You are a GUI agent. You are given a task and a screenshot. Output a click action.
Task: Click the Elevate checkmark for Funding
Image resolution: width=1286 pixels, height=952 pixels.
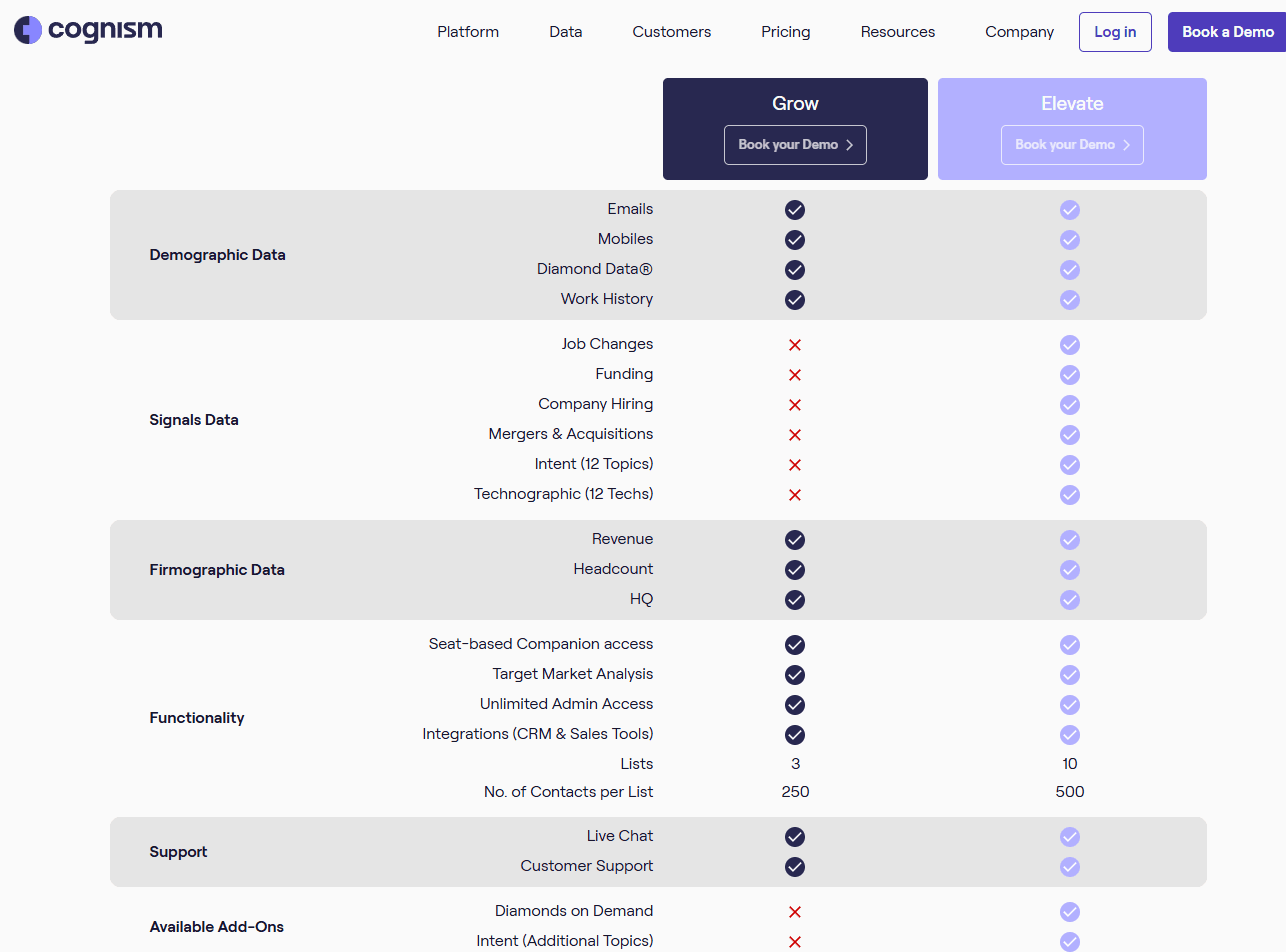tap(1070, 375)
